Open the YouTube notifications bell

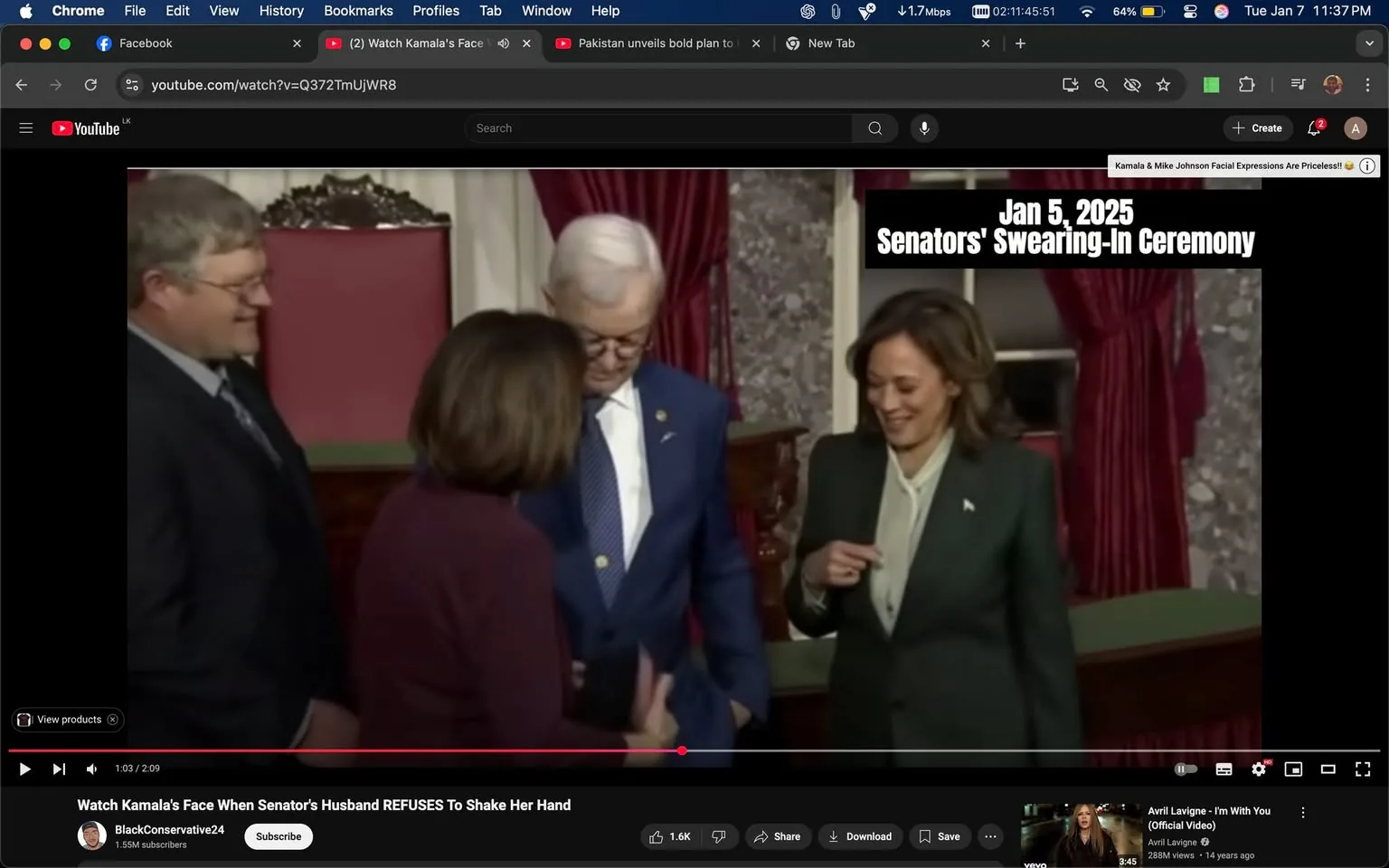click(1313, 127)
